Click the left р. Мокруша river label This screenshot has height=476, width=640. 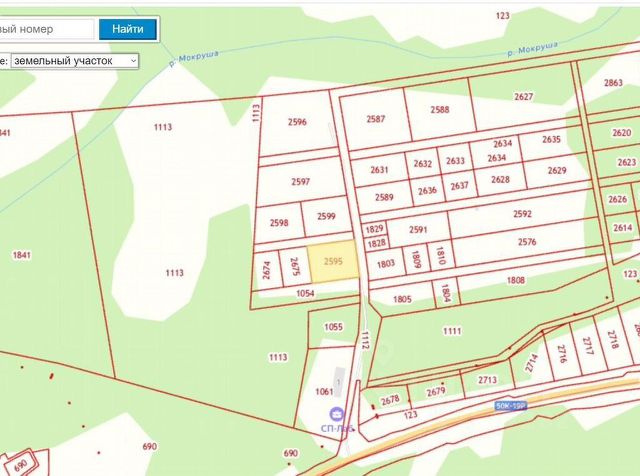[x=194, y=58]
